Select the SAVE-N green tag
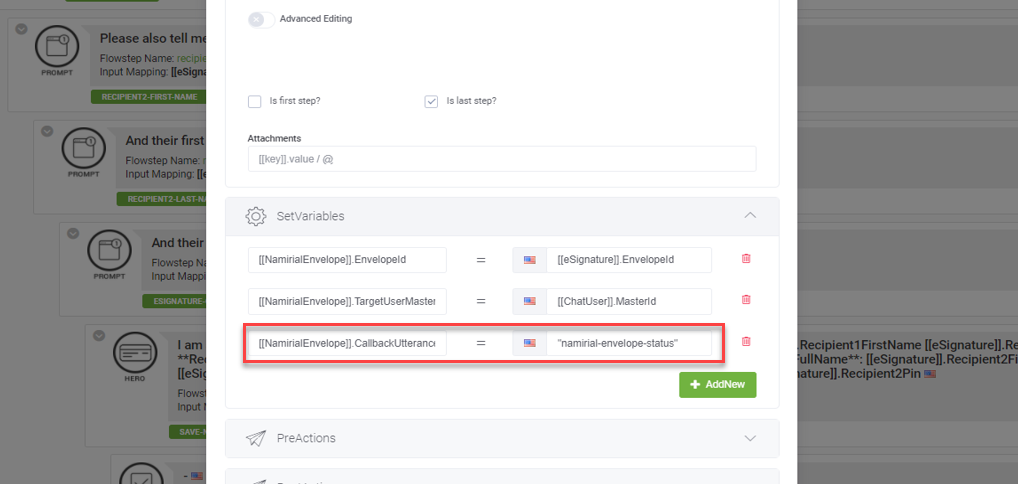Image resolution: width=1018 pixels, height=484 pixels. click(x=188, y=431)
